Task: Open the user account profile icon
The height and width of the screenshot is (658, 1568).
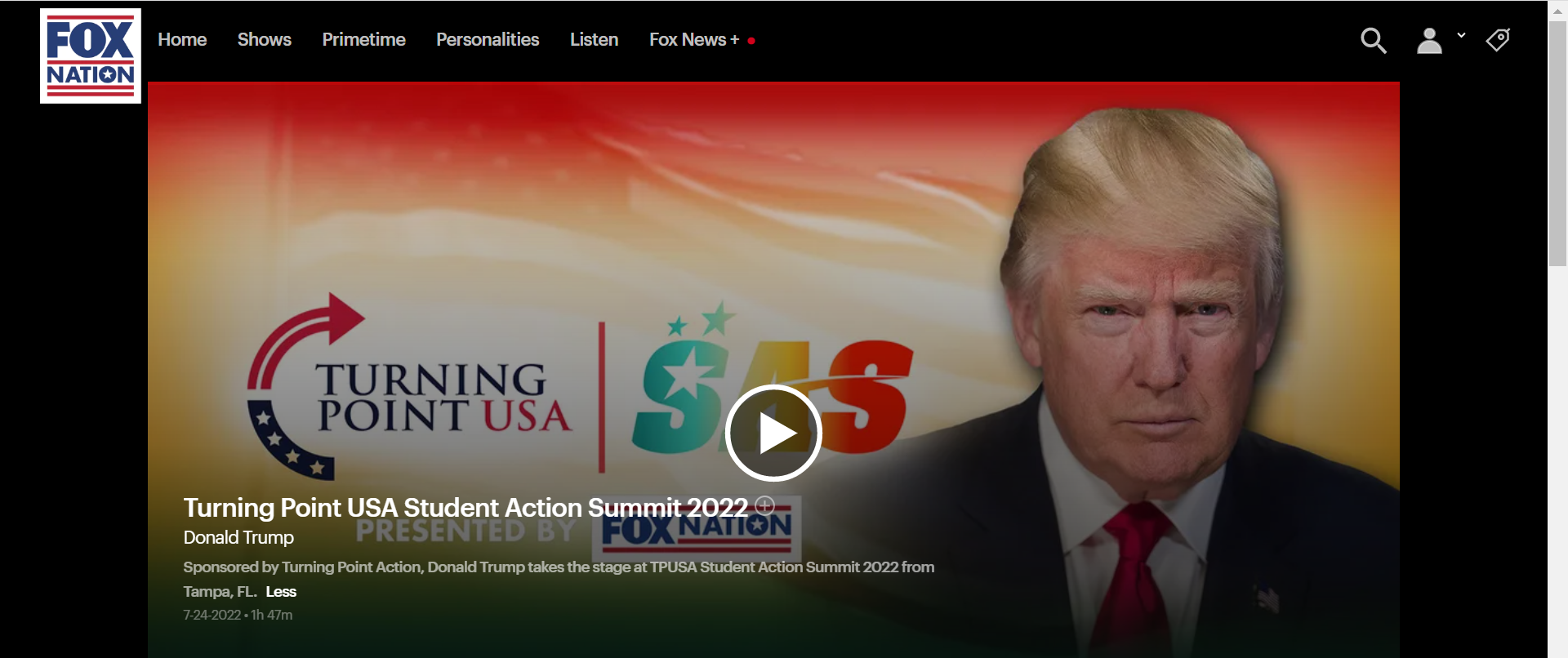Action: [1429, 41]
